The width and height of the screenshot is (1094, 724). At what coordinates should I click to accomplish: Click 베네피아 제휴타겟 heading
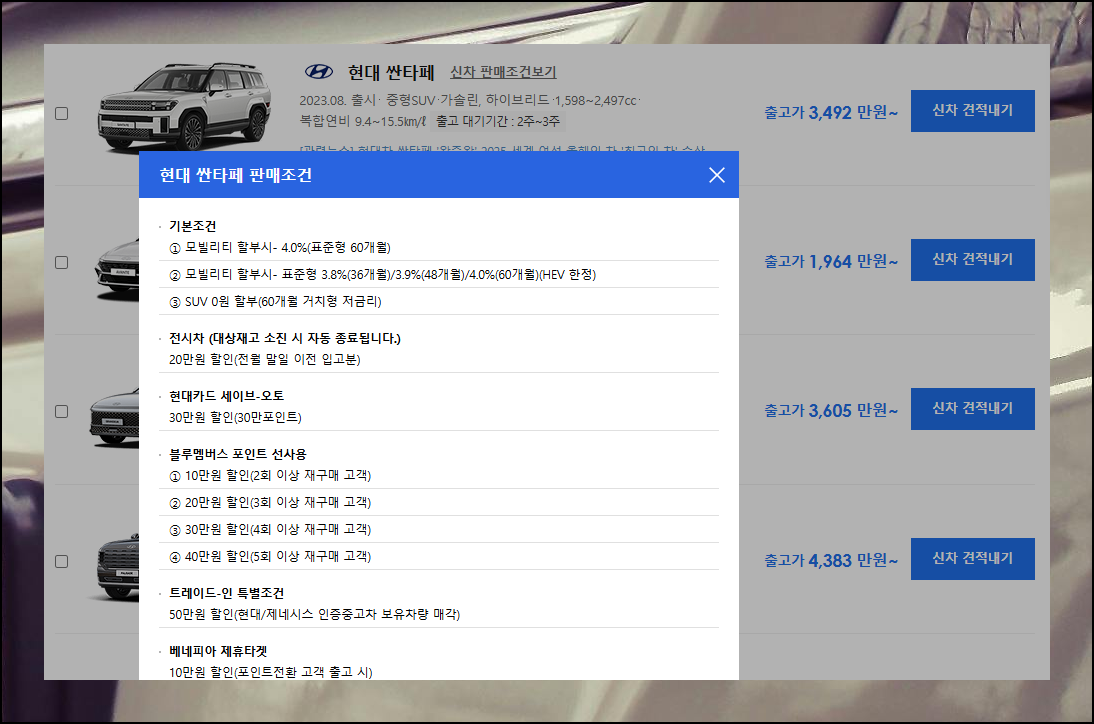(x=218, y=651)
